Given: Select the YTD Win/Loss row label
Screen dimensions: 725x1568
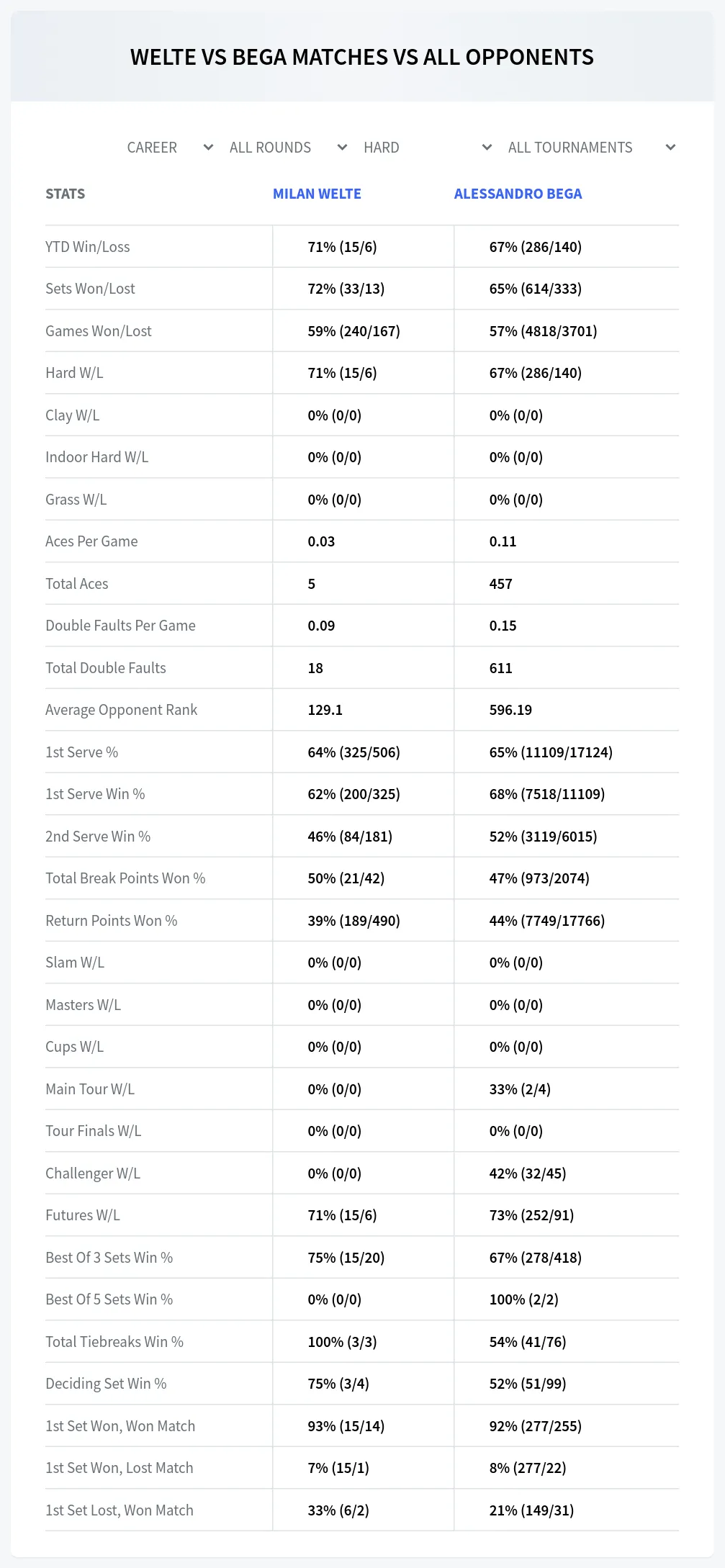Looking at the screenshot, I should 88,247.
